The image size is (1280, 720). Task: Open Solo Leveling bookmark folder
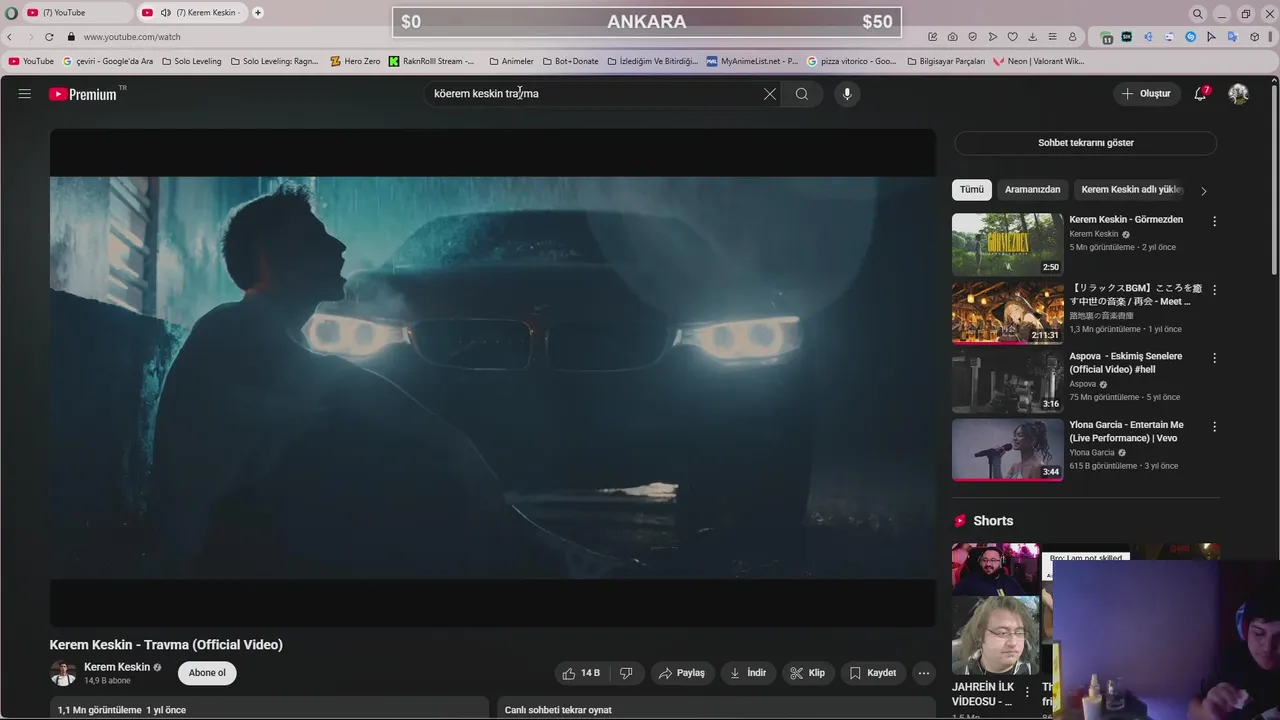pos(191,61)
